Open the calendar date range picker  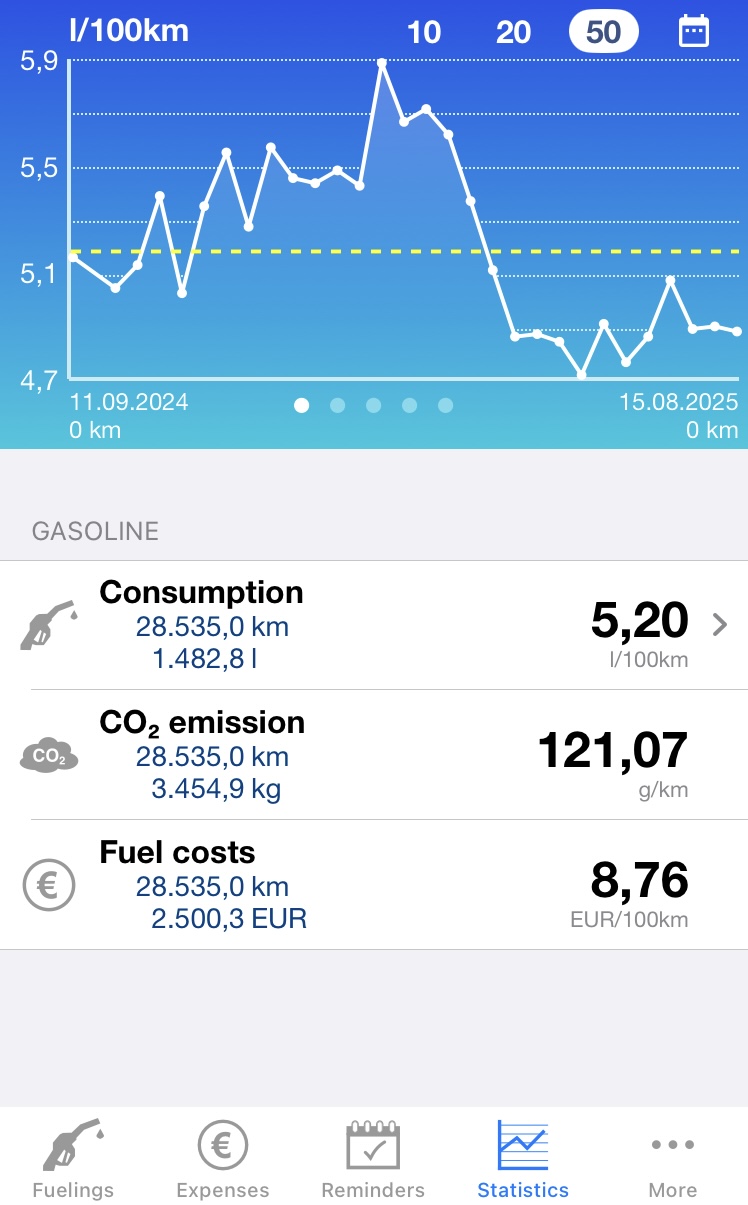tap(693, 31)
